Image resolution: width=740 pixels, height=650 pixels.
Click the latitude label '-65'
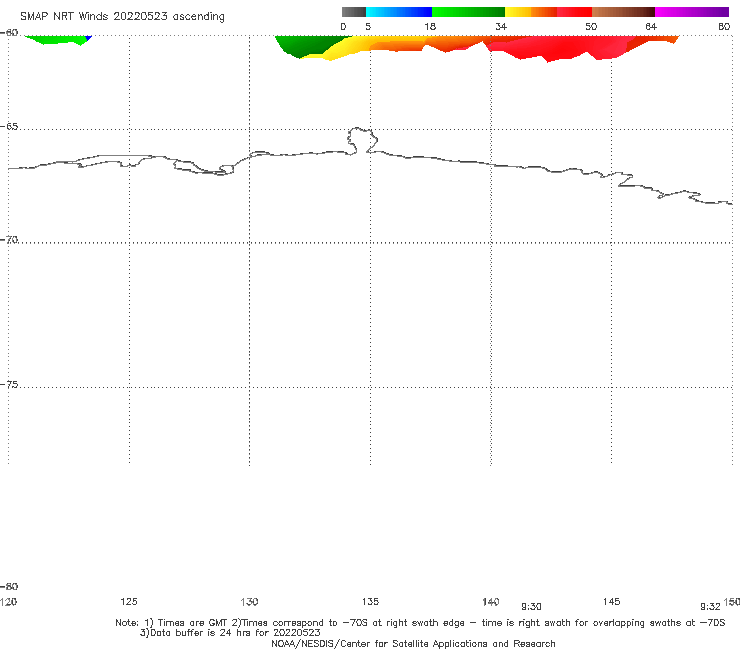[9, 127]
